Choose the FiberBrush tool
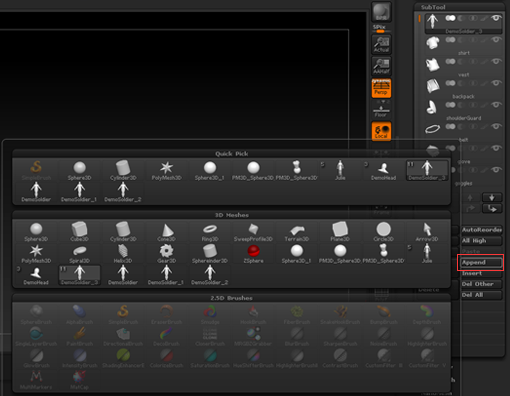The width and height of the screenshot is (510, 396). pos(297,315)
